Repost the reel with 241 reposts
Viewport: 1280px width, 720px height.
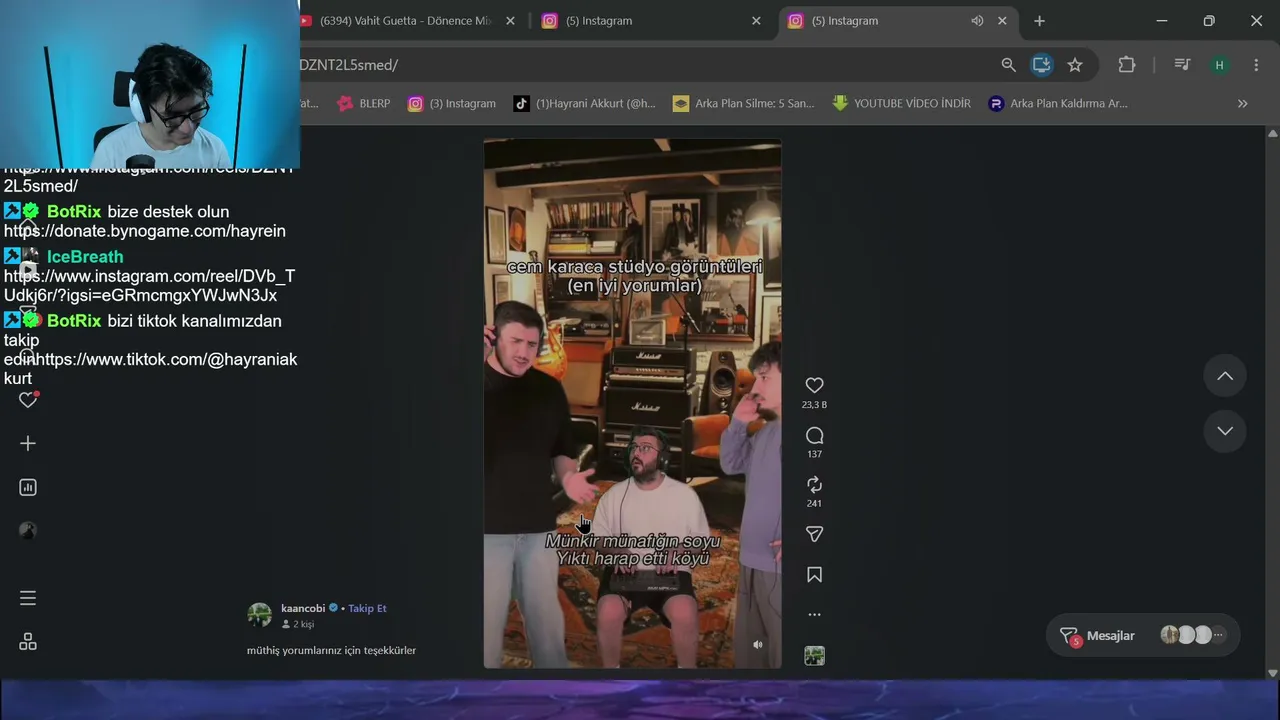814,484
